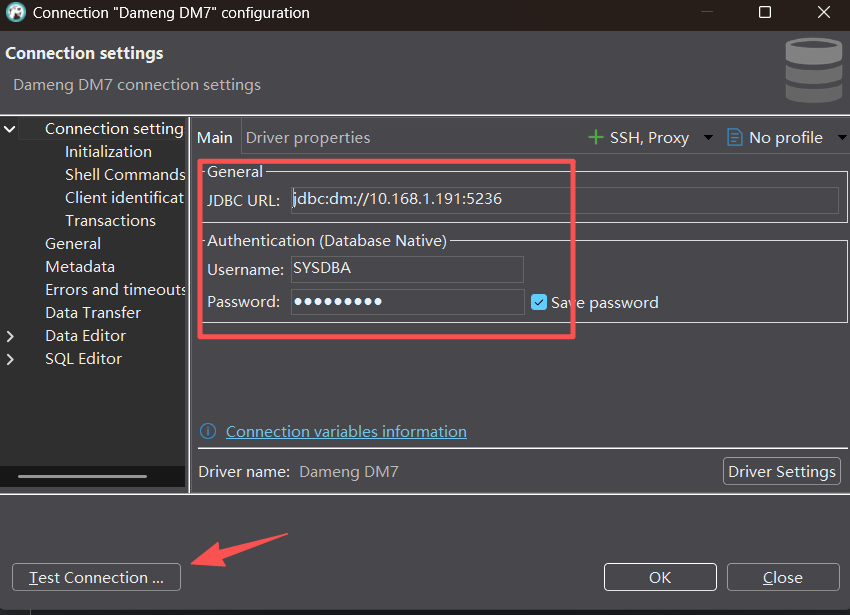Click the green plus SSH, Proxy icon
The height and width of the screenshot is (615, 850).
(x=596, y=137)
